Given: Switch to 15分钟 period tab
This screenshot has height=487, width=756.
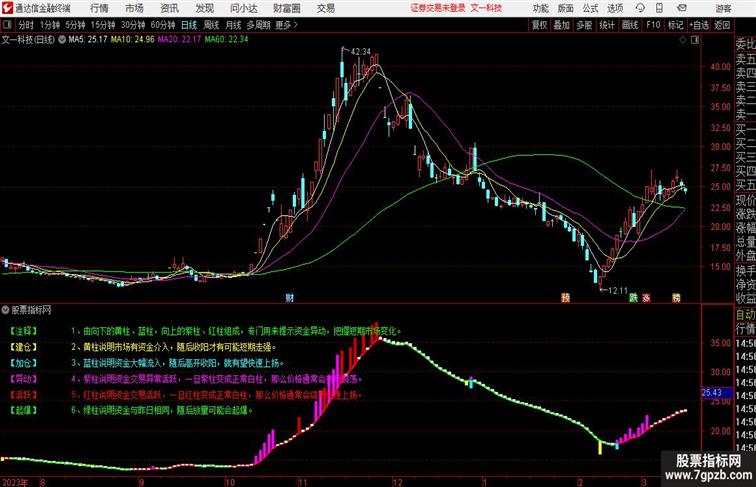Looking at the screenshot, I should pos(103,25).
